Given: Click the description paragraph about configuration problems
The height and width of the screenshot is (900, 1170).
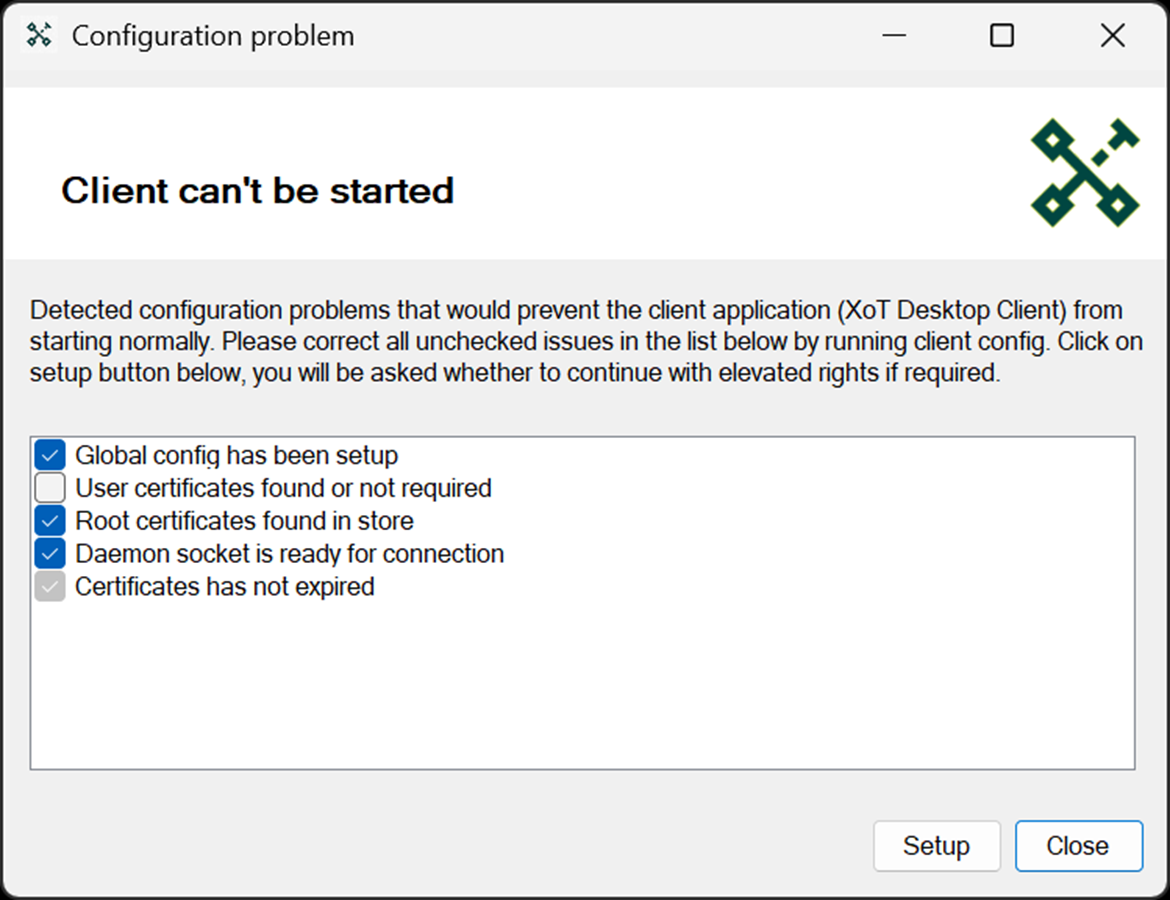Looking at the screenshot, I should pos(586,341).
